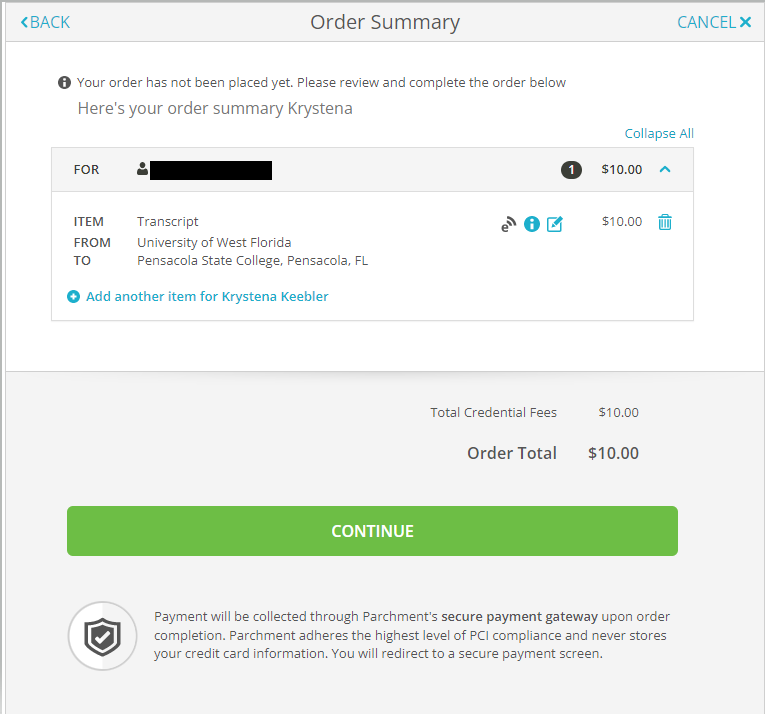Click Add another item for Krystena Keebler
765x714 pixels.
[x=207, y=296]
